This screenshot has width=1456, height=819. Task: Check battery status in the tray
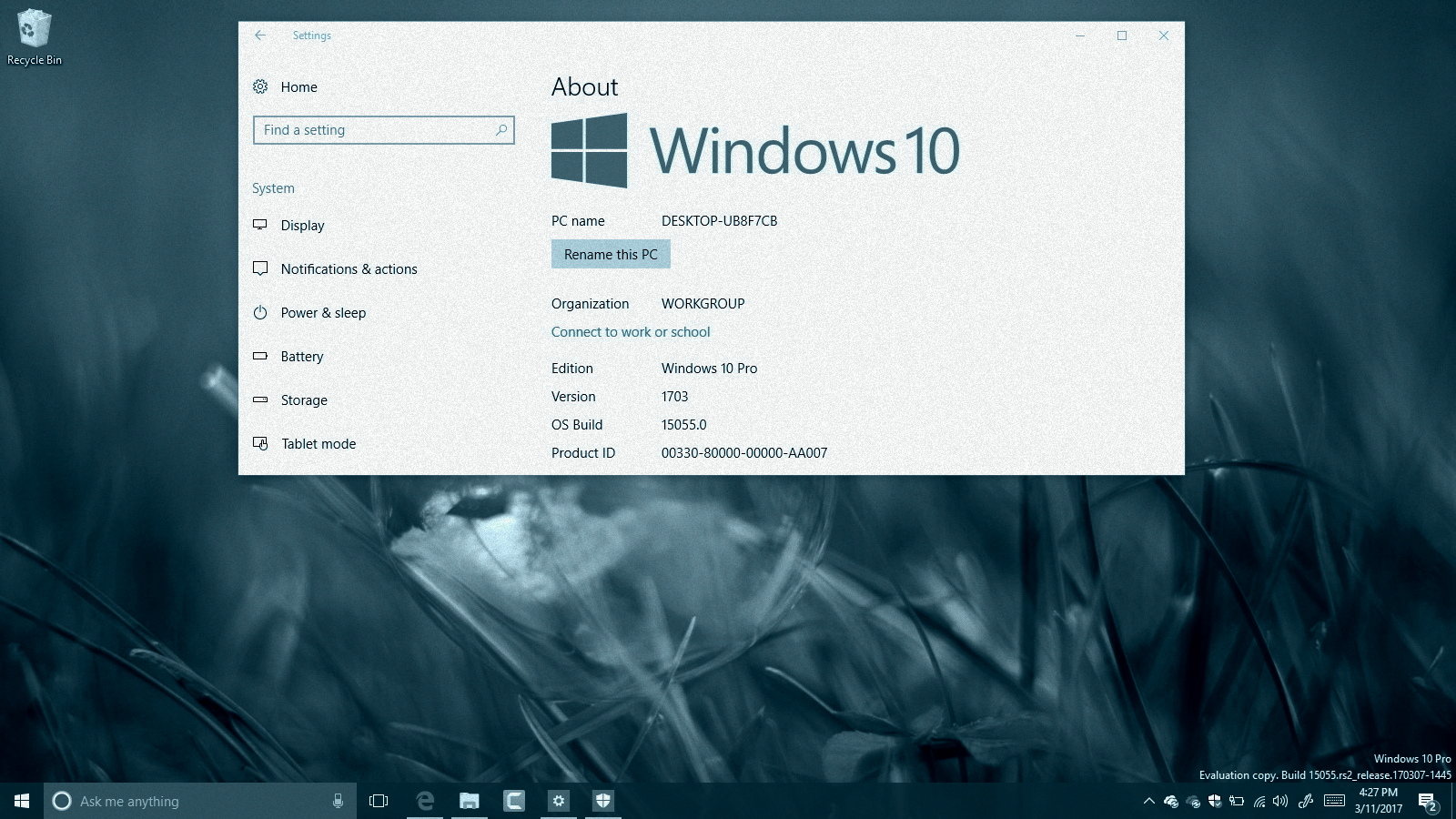1237,802
